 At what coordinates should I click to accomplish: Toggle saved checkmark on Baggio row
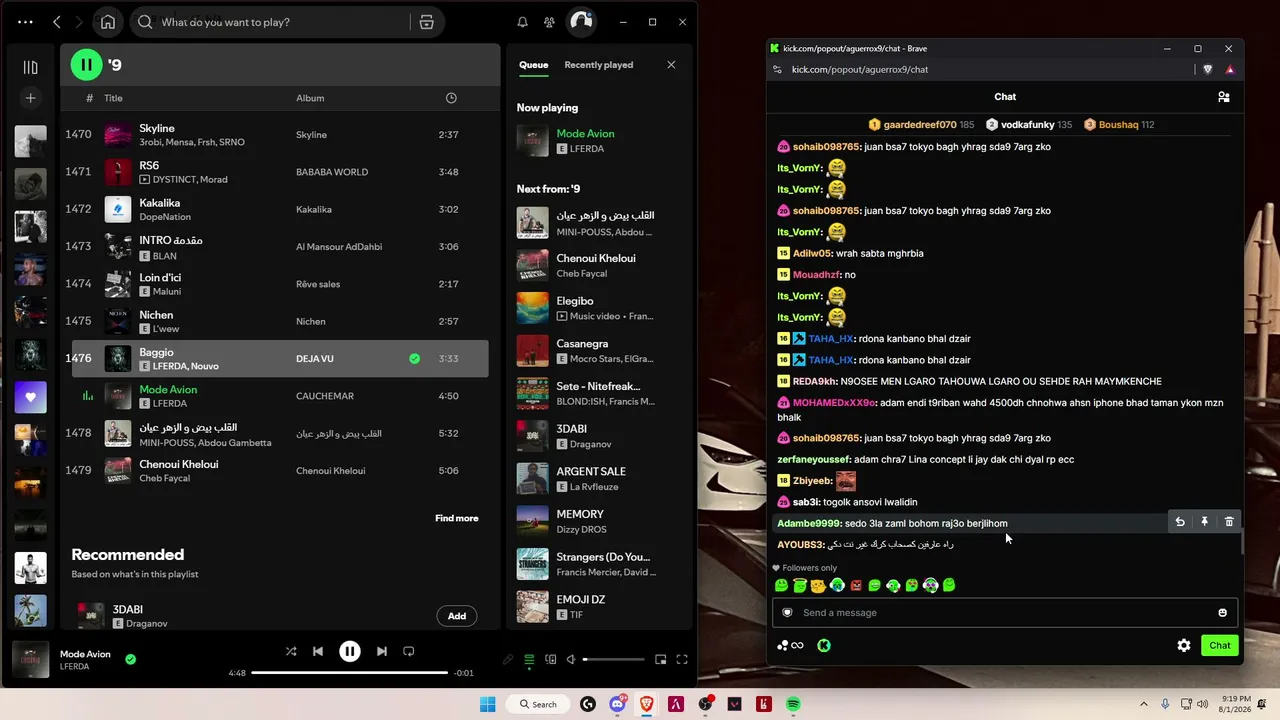(x=414, y=358)
